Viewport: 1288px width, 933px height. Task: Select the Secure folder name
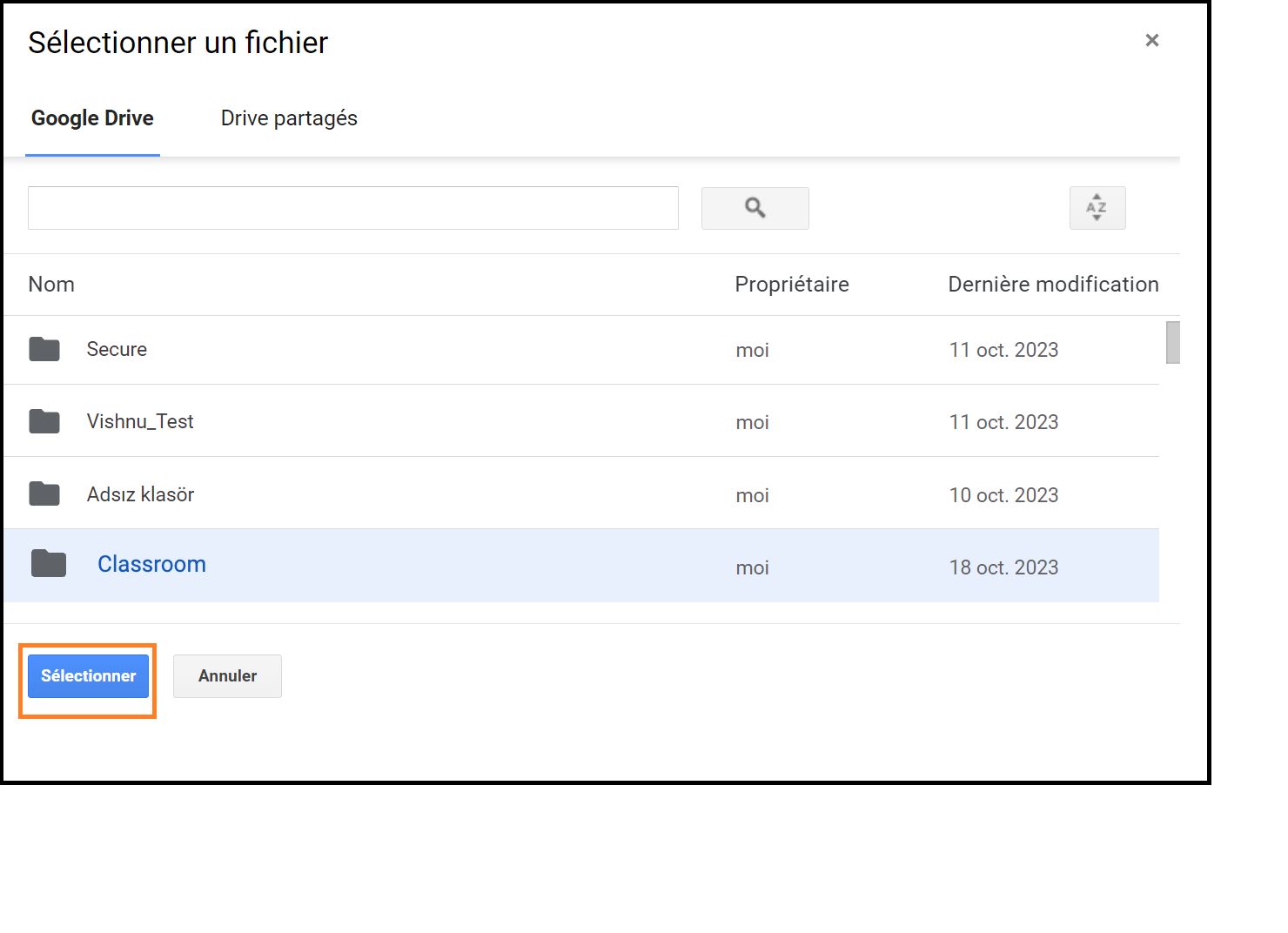[x=117, y=349]
